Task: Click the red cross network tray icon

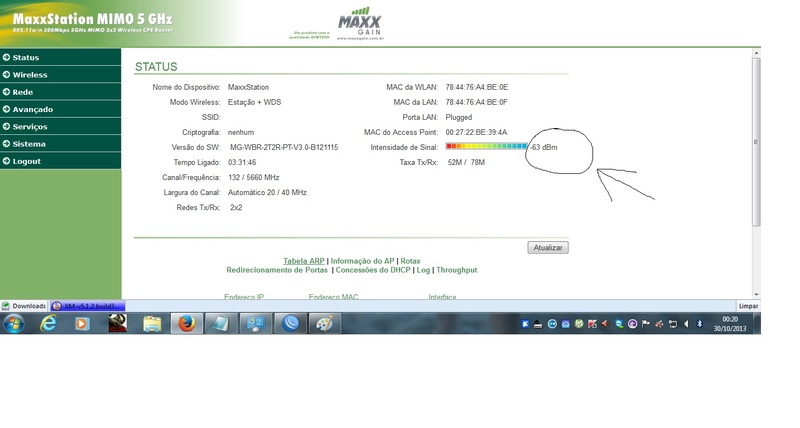Action: point(659,324)
